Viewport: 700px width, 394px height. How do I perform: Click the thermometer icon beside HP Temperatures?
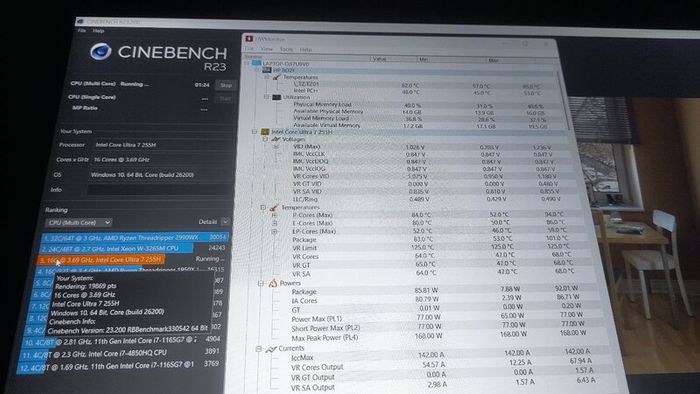click(x=276, y=77)
